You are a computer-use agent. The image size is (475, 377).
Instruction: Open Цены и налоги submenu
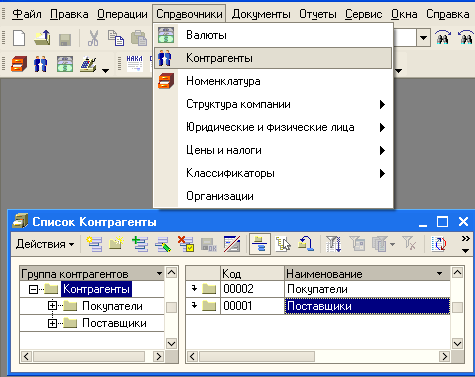[x=273, y=150]
